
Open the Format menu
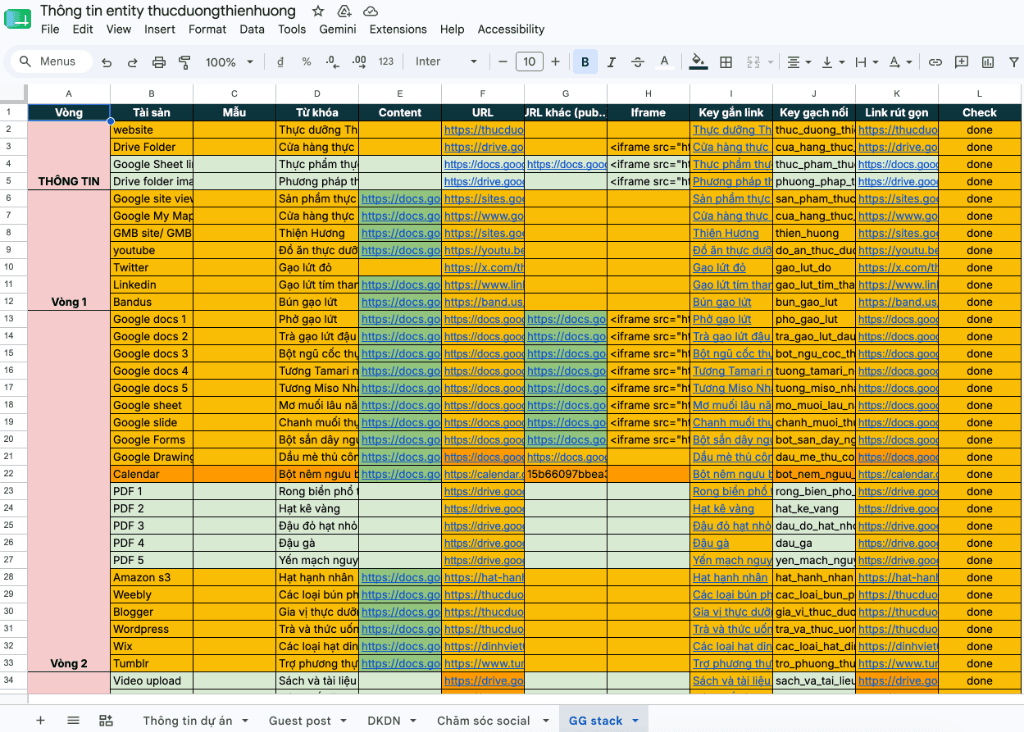pyautogui.click(x=207, y=29)
